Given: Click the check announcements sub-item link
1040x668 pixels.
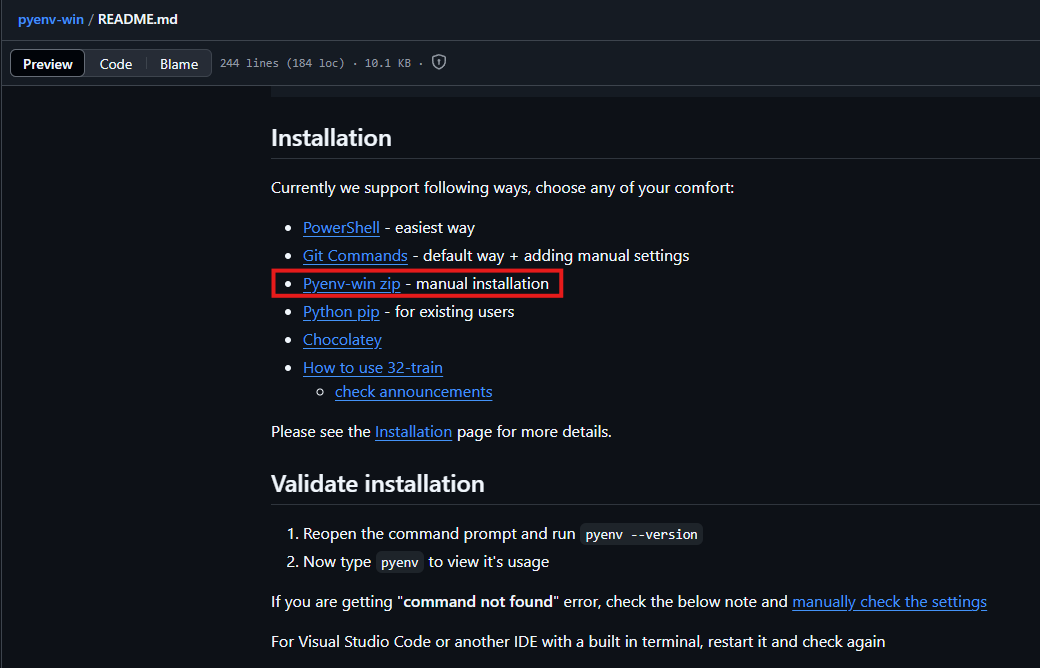Looking at the screenshot, I should coord(413,392).
